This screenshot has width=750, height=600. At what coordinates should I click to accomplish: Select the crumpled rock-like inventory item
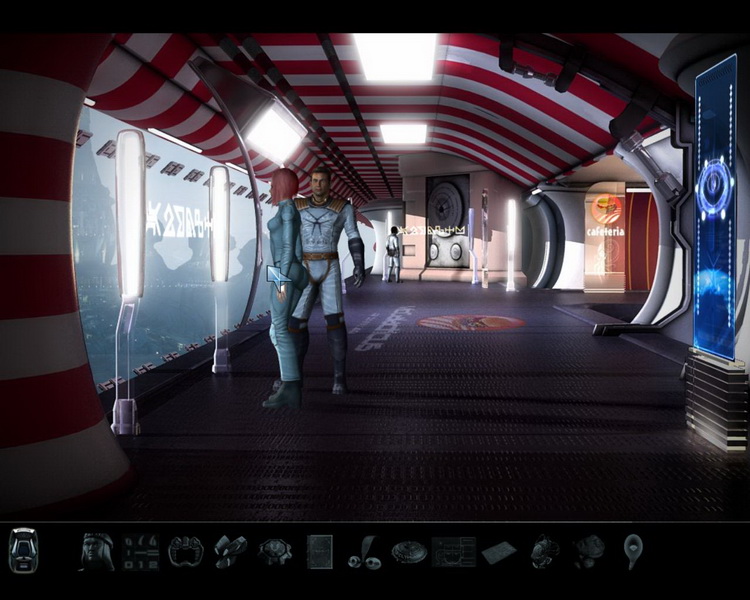(588, 551)
